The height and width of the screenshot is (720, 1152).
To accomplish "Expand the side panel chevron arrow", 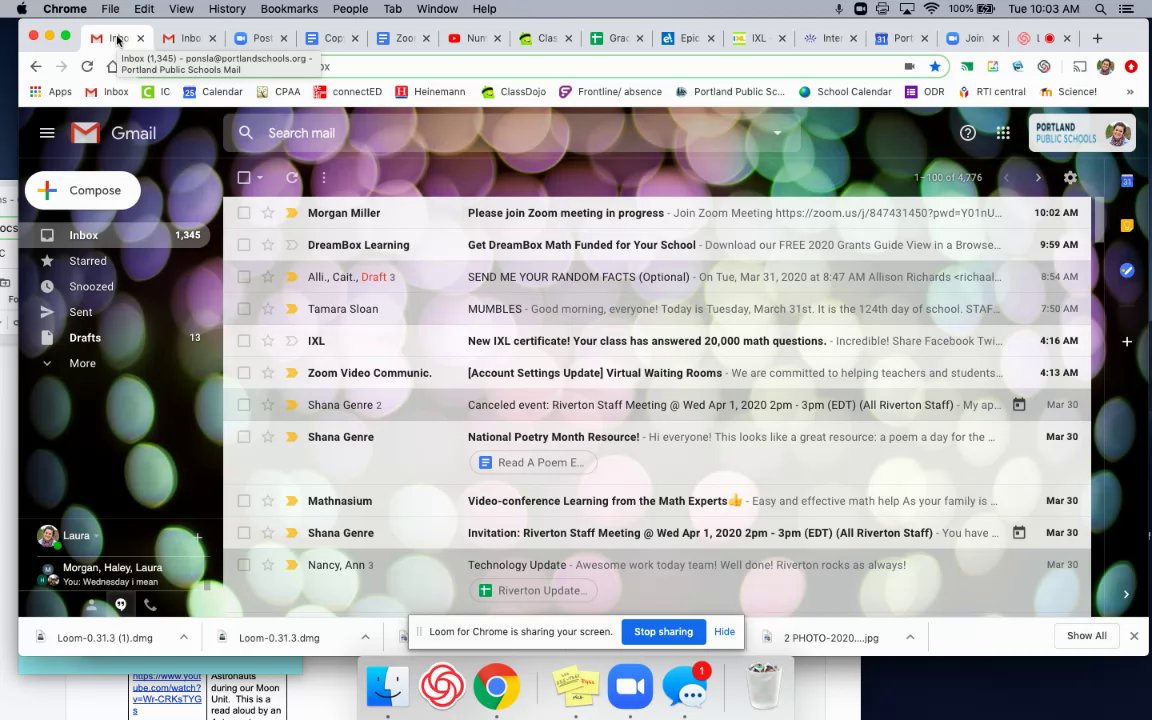I will pyautogui.click(x=1126, y=594).
